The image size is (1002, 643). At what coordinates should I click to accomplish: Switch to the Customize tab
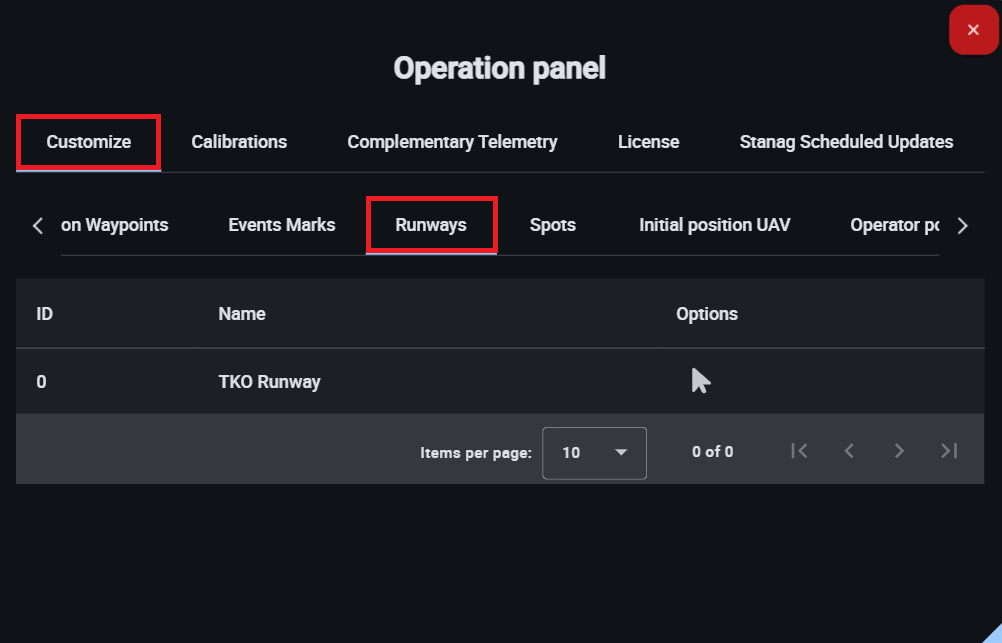point(89,142)
